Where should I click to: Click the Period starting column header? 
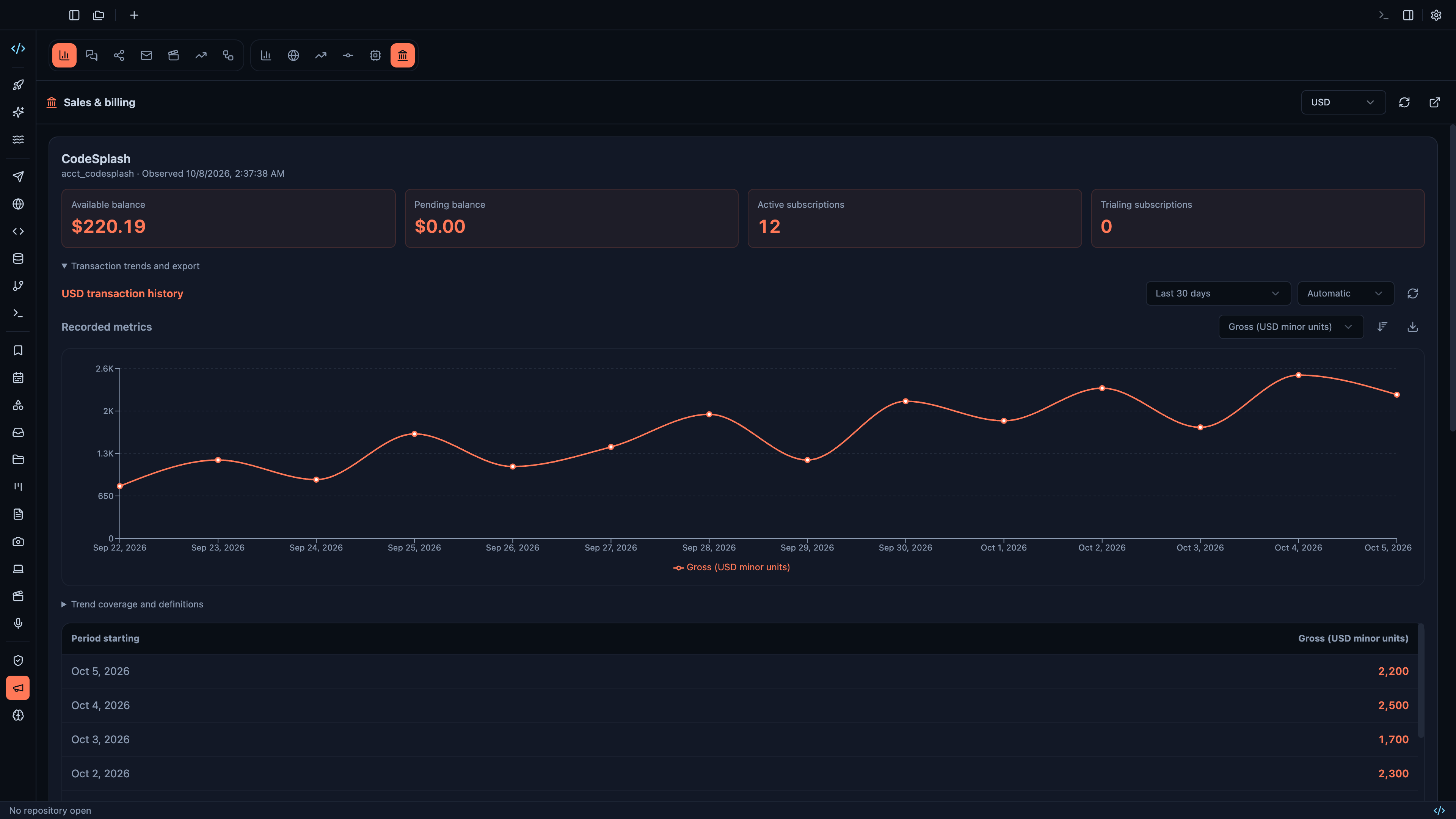click(x=105, y=638)
